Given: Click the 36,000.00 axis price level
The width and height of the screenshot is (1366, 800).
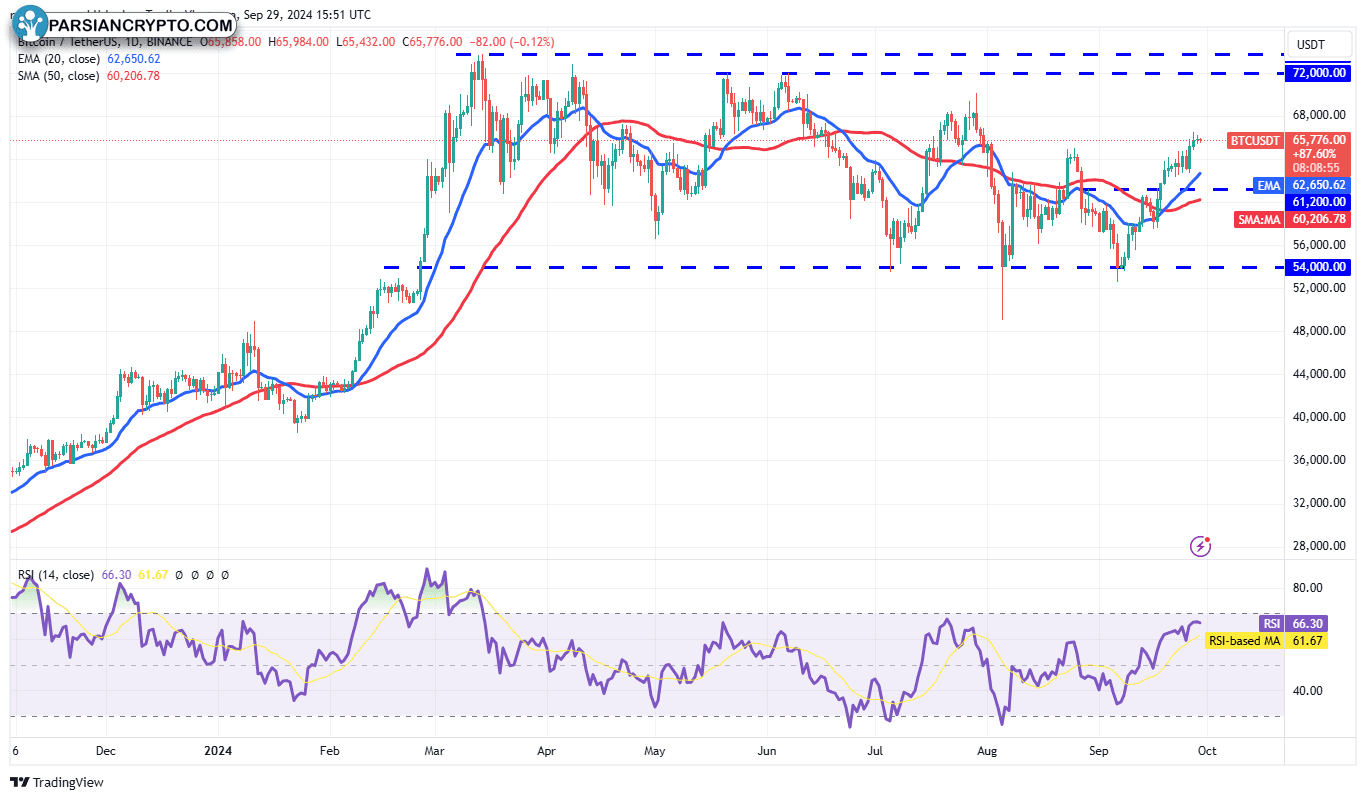Looking at the screenshot, I should (1319, 460).
